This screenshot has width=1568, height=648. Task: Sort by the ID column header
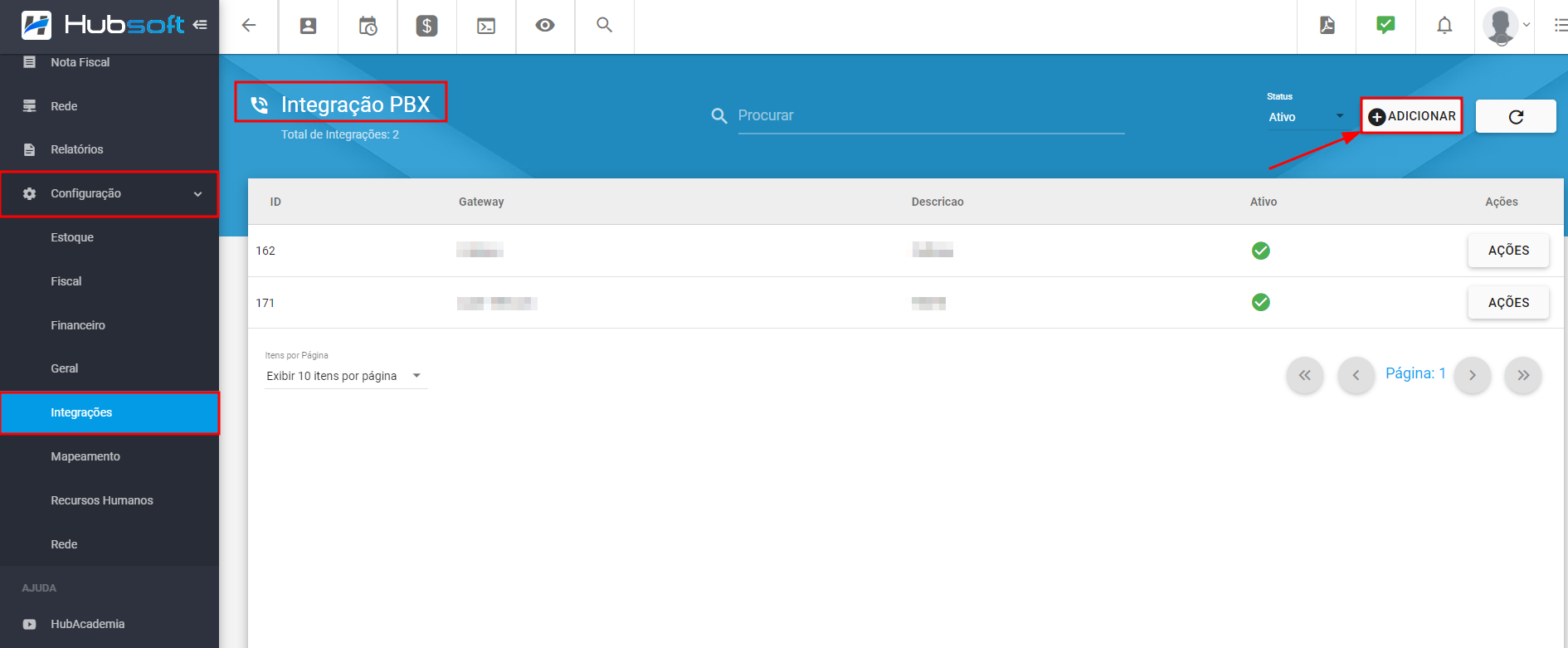[x=275, y=202]
